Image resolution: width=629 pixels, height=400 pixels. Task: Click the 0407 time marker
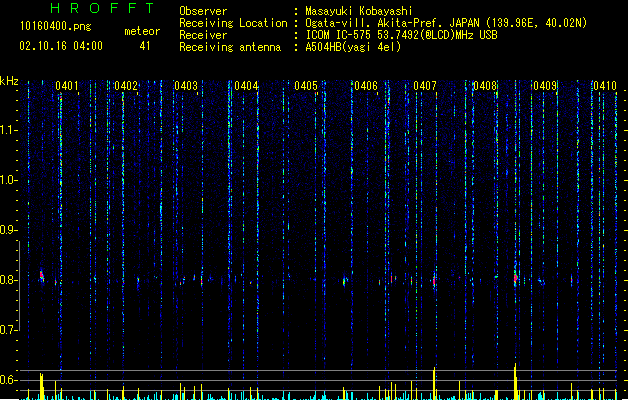[425, 86]
